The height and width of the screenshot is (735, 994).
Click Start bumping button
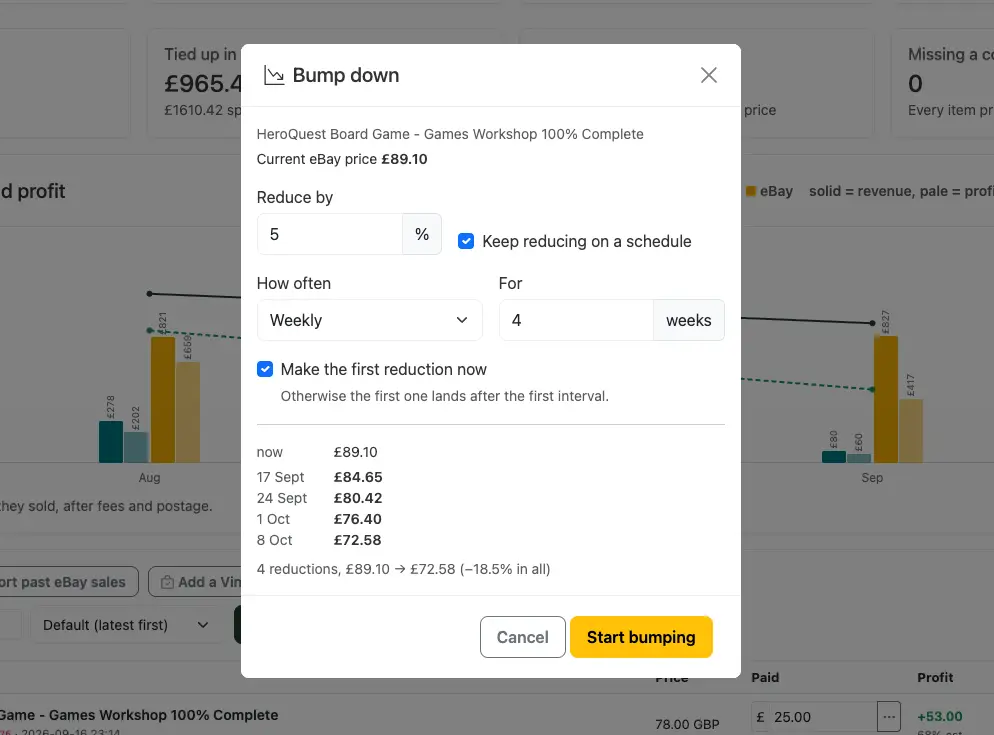click(x=641, y=637)
